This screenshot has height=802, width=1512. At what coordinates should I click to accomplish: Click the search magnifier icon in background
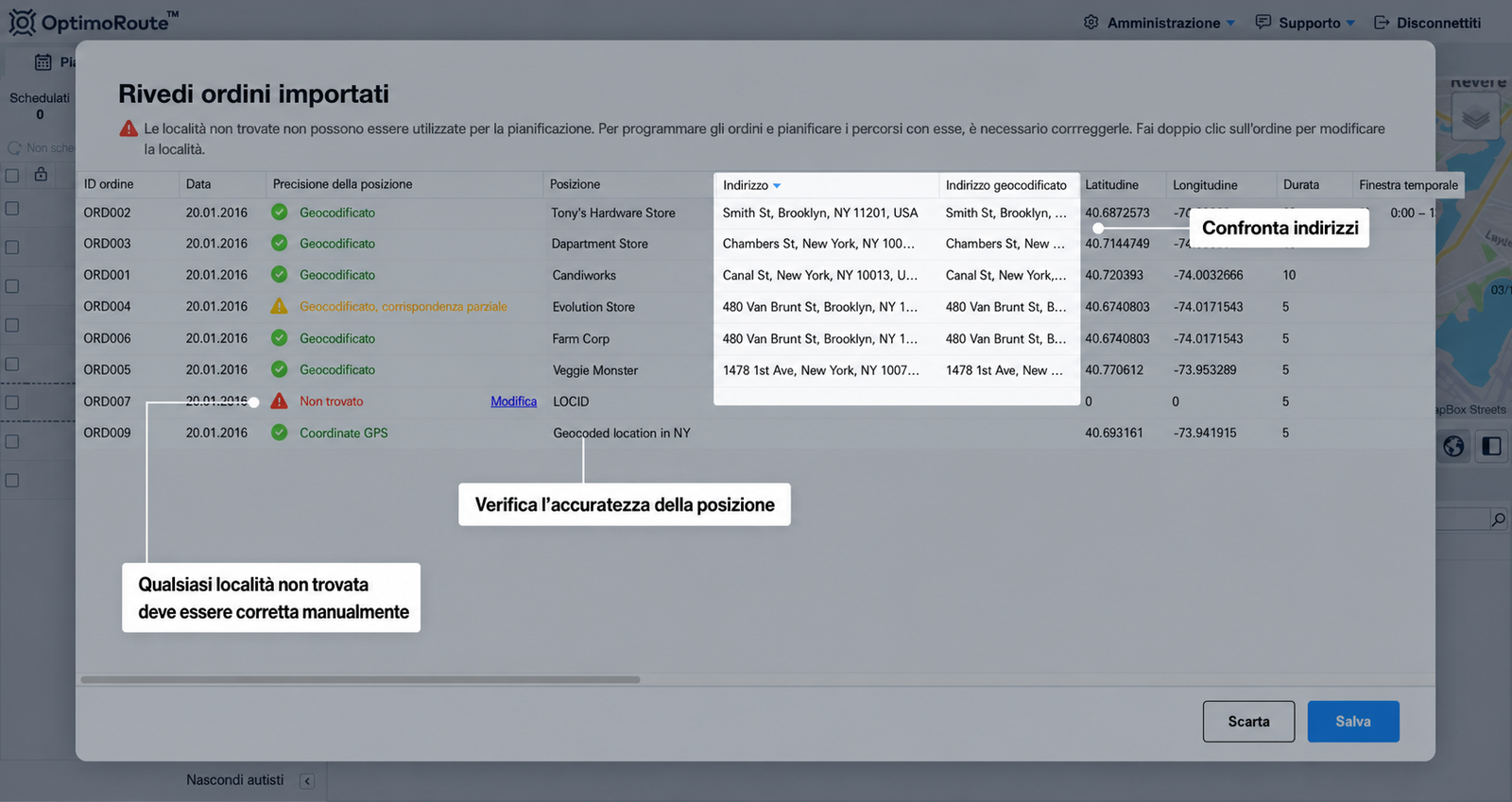click(1498, 519)
